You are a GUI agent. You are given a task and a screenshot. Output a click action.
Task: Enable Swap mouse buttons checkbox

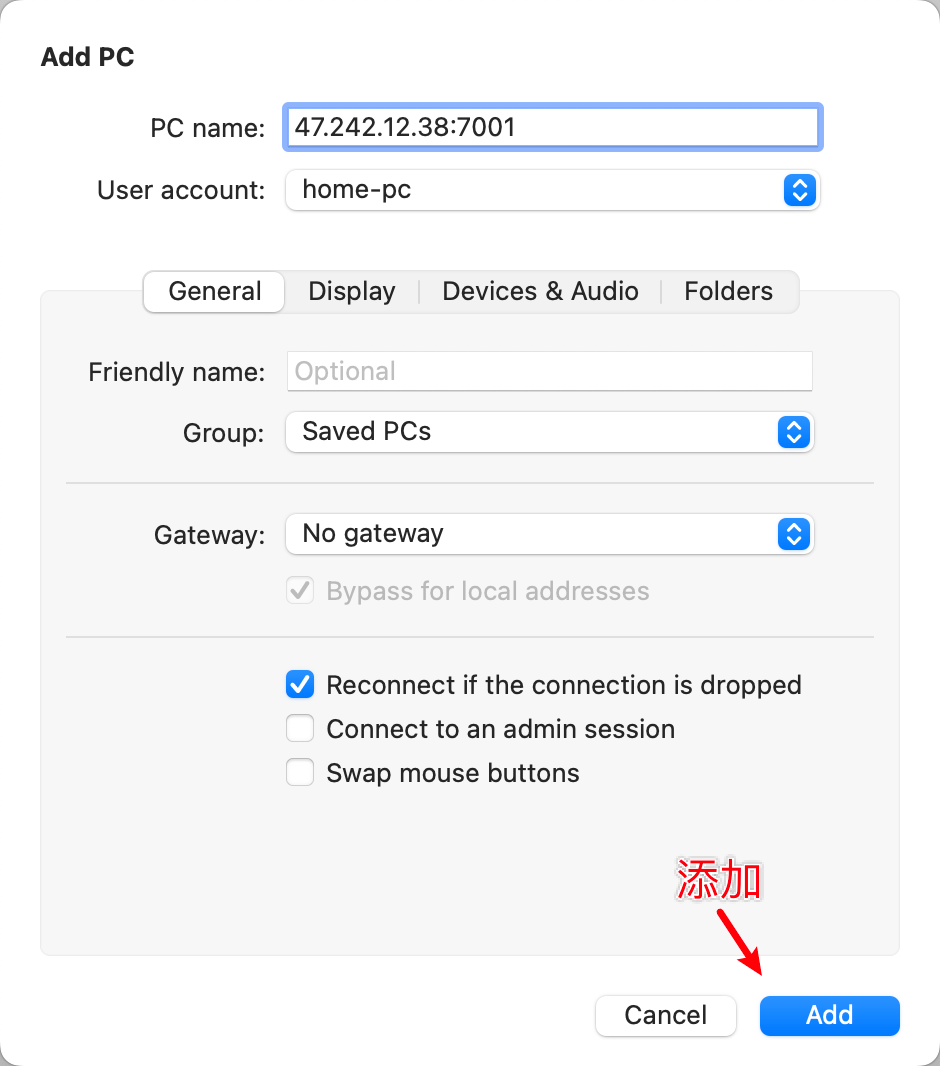(x=300, y=773)
